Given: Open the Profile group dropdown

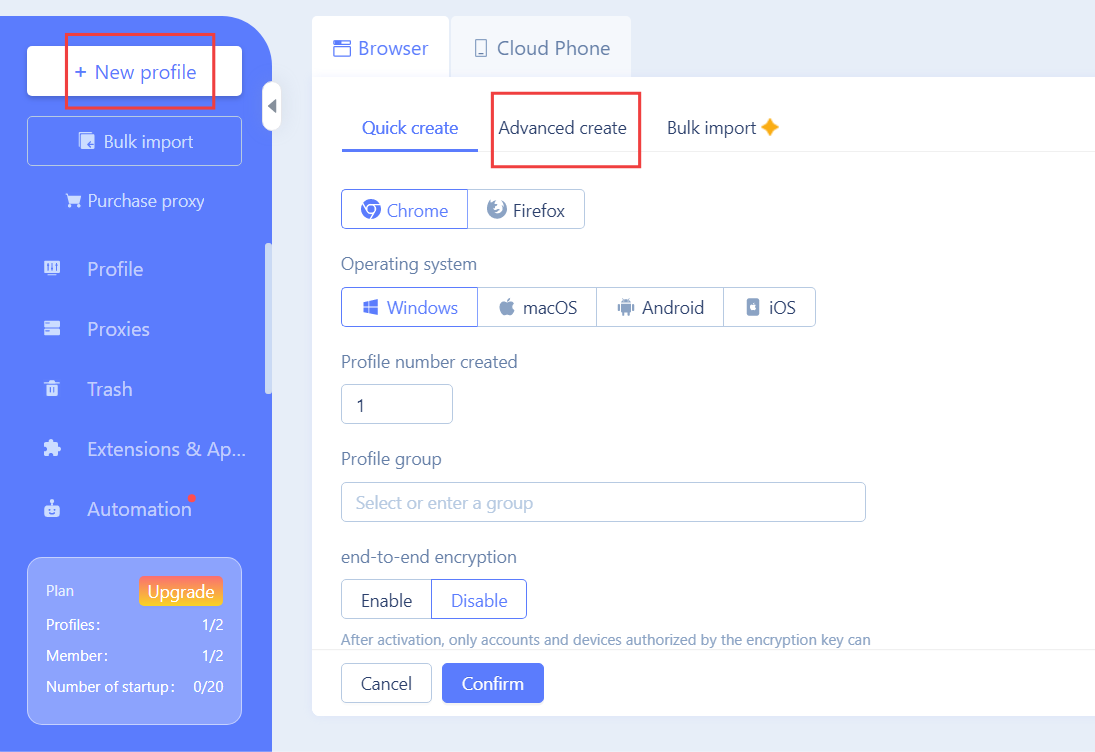Looking at the screenshot, I should (603, 502).
